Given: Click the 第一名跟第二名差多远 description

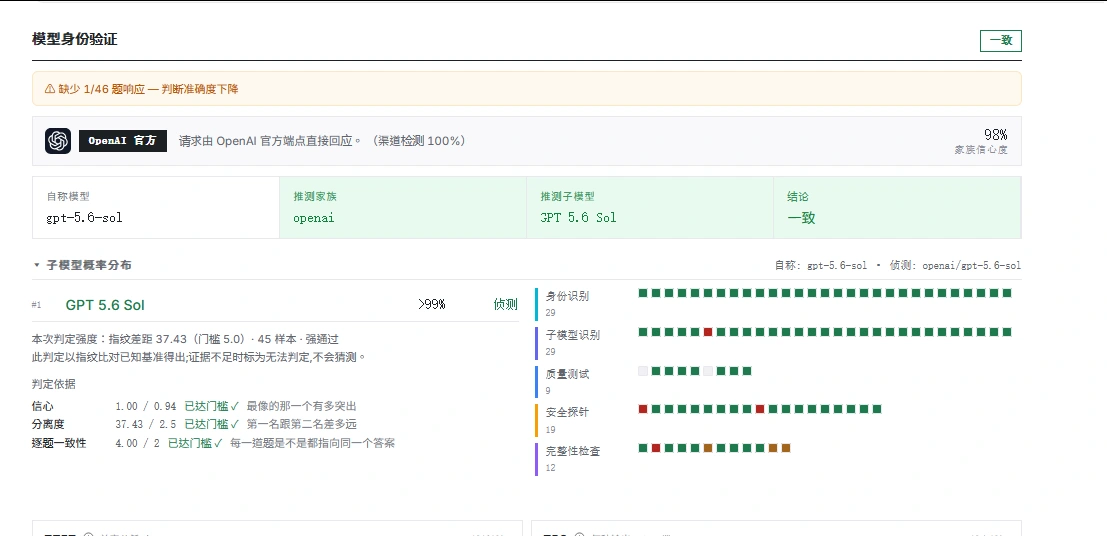Looking at the screenshot, I should pos(301,424).
